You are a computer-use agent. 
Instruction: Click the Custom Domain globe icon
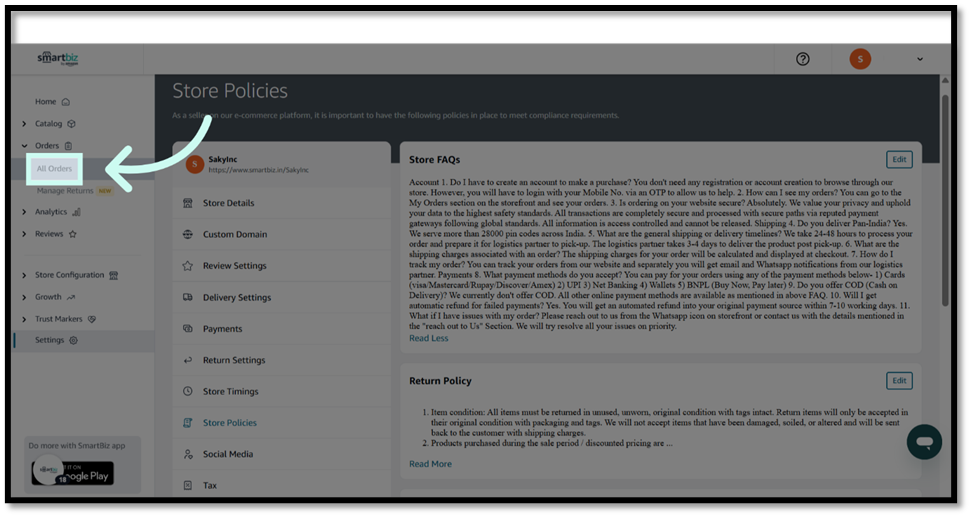(188, 235)
